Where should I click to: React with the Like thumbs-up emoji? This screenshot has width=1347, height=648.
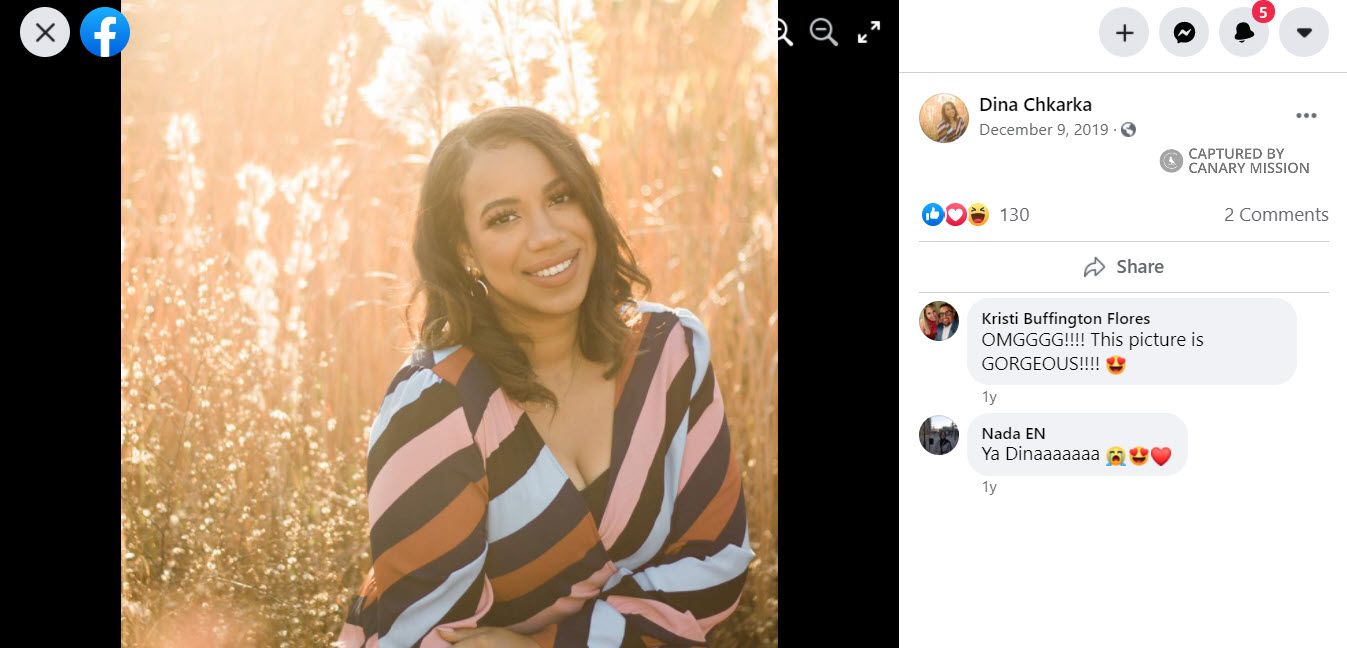[x=932, y=214]
